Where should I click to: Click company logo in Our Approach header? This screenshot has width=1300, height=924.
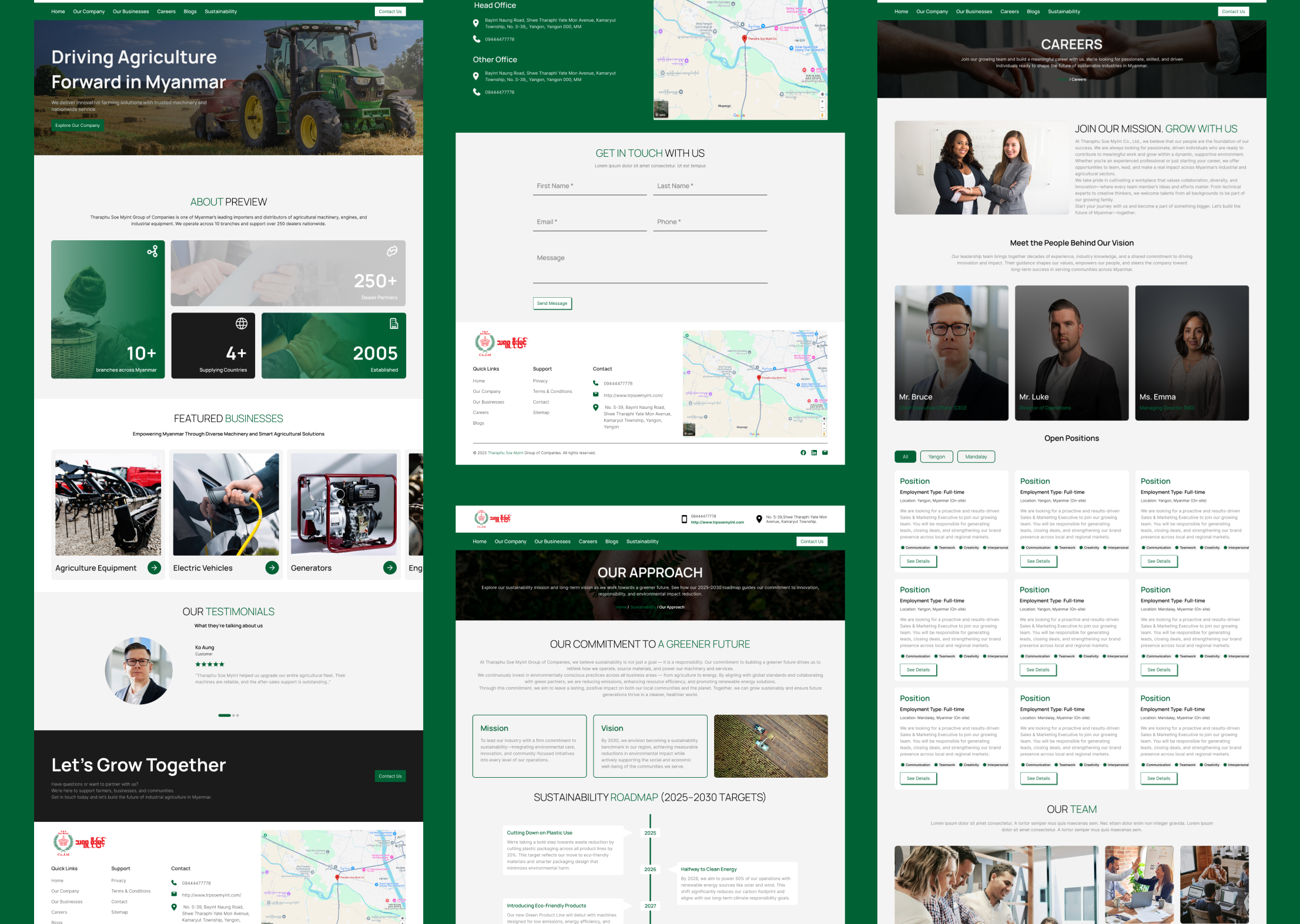tap(492, 519)
